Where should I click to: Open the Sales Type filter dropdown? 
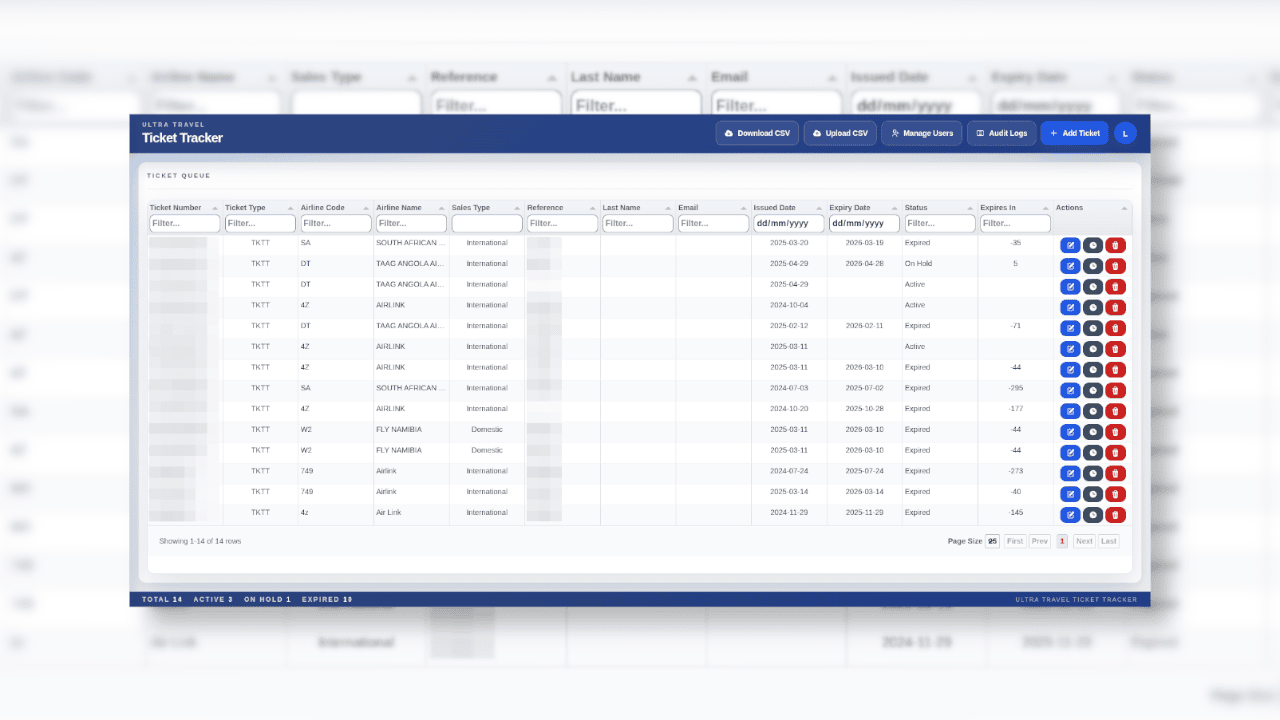coord(487,224)
